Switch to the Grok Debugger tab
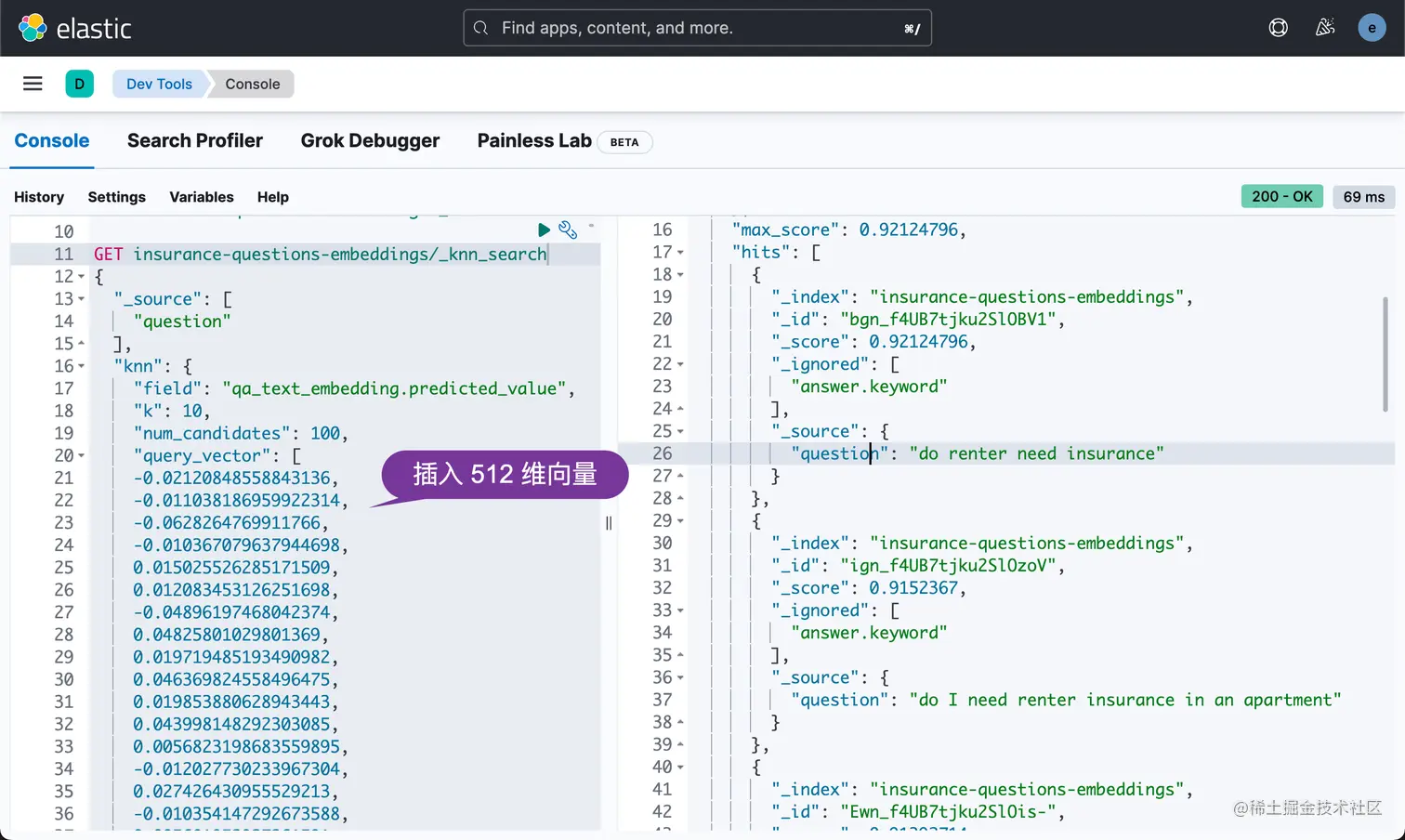The image size is (1405, 840). [x=370, y=140]
